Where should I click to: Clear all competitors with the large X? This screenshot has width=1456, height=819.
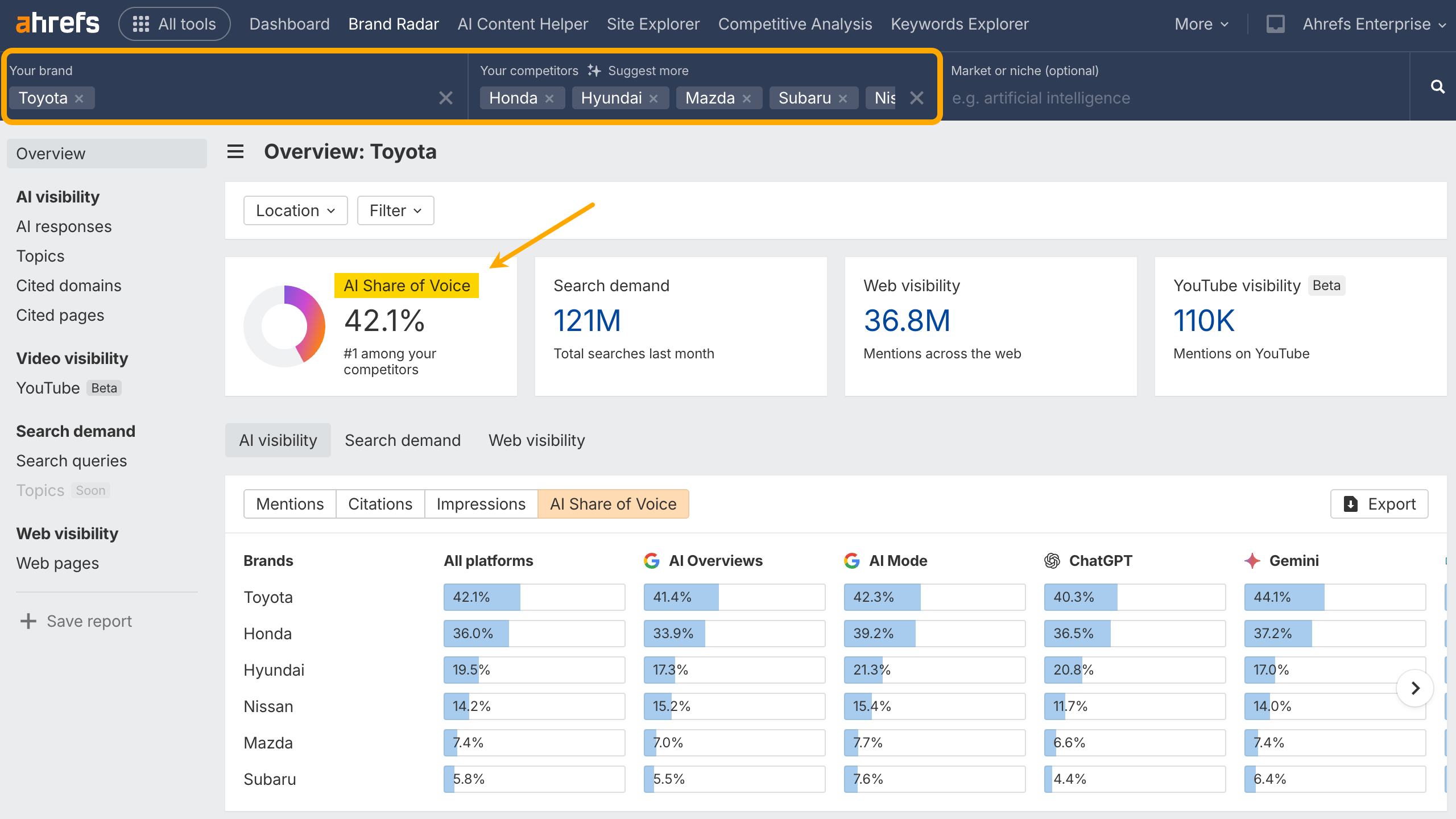coord(916,98)
